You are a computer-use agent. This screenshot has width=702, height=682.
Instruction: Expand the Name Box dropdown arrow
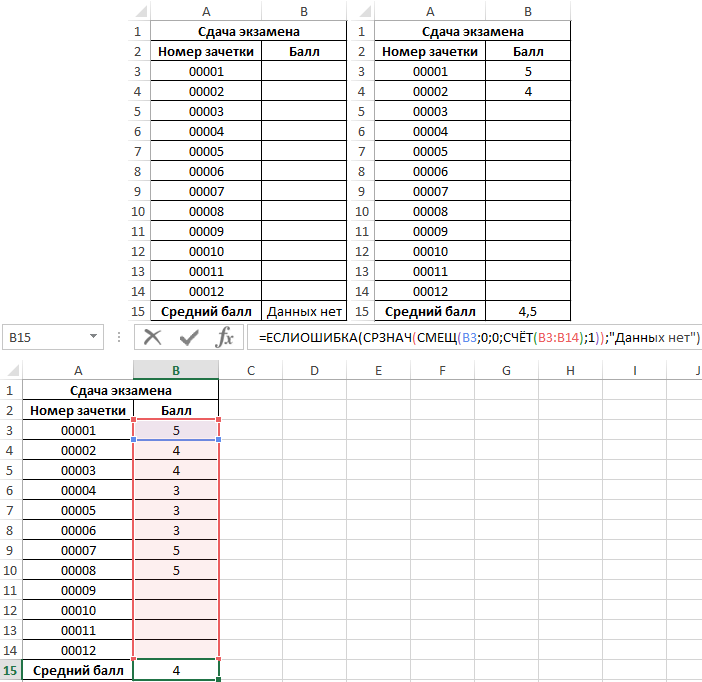point(93,338)
